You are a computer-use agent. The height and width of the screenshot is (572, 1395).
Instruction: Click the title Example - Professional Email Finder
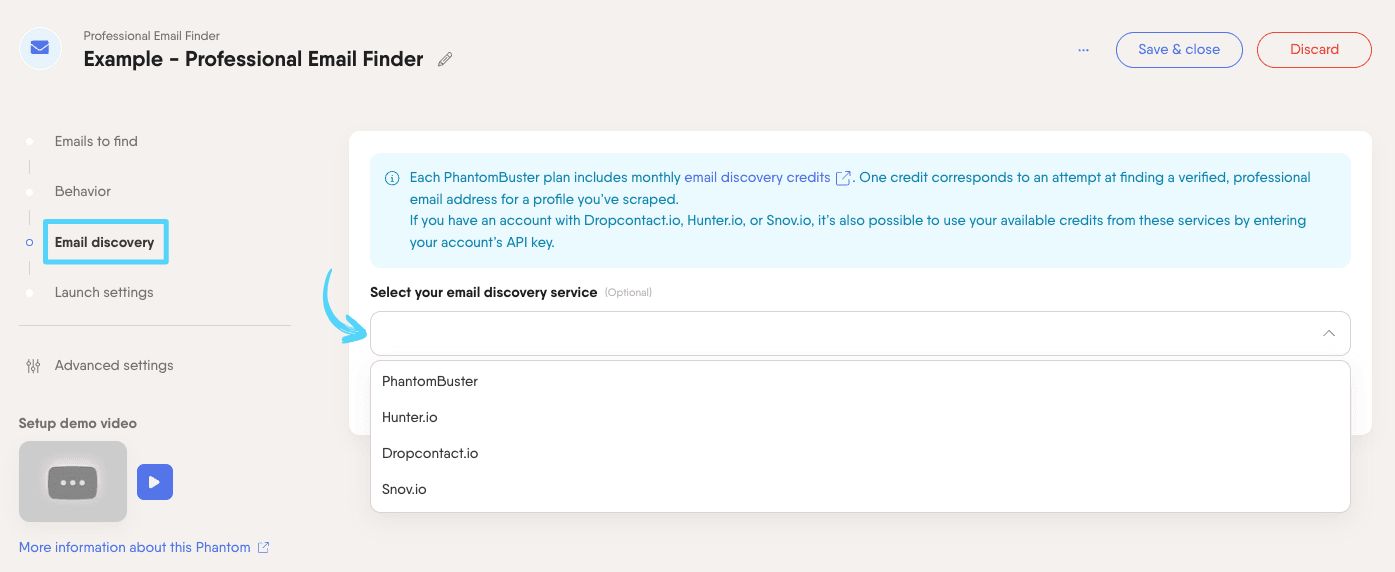click(254, 59)
